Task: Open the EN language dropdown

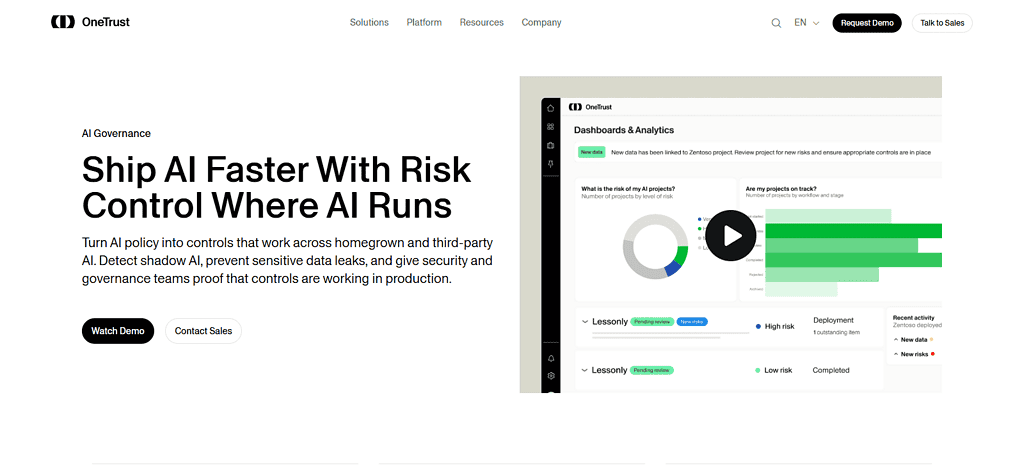Action: coord(806,23)
